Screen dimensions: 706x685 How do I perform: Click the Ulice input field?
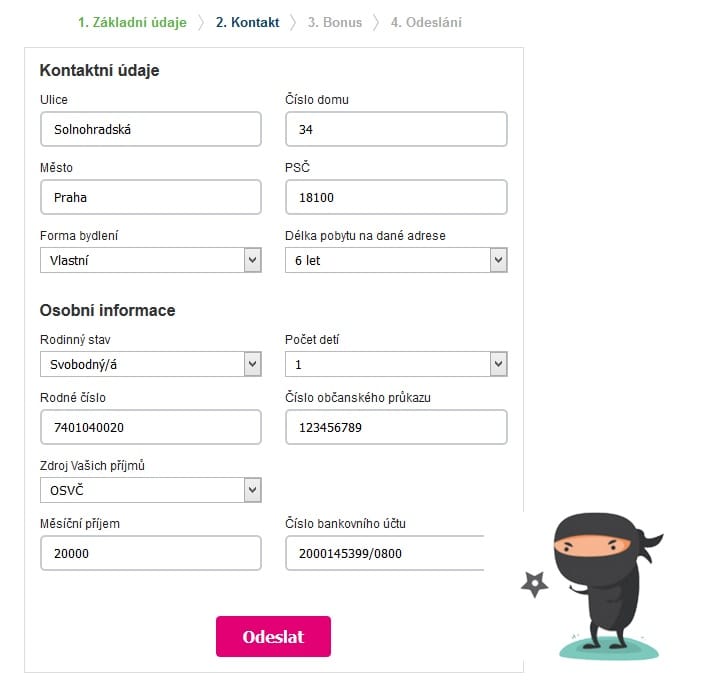coord(151,129)
